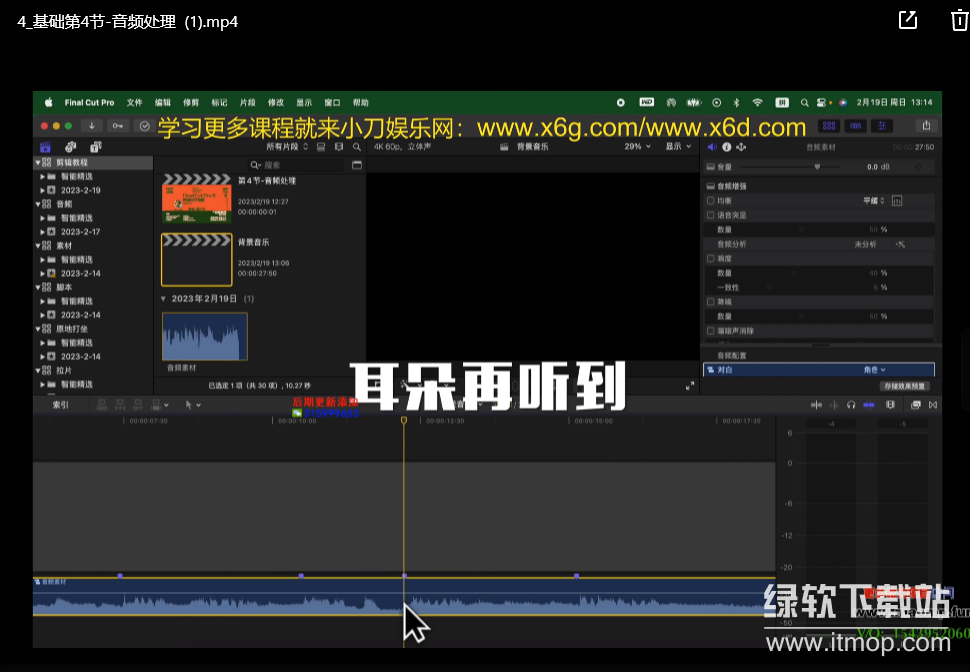Click the share export icon in toolbar
Viewport: 970px width, 672px height.
[x=926, y=126]
